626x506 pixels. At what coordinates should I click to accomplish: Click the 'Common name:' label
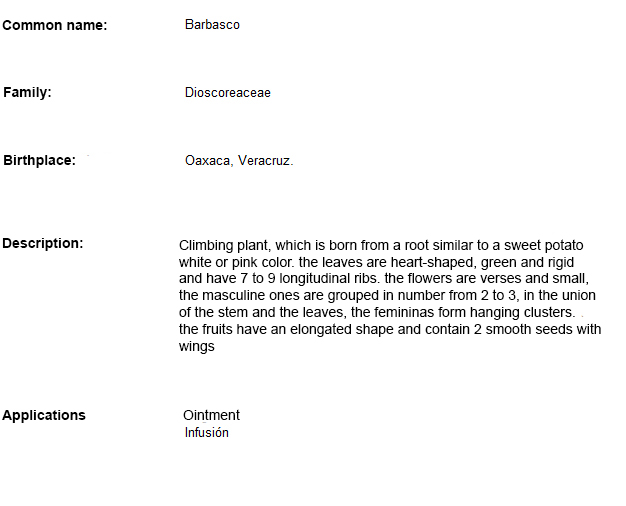(55, 25)
